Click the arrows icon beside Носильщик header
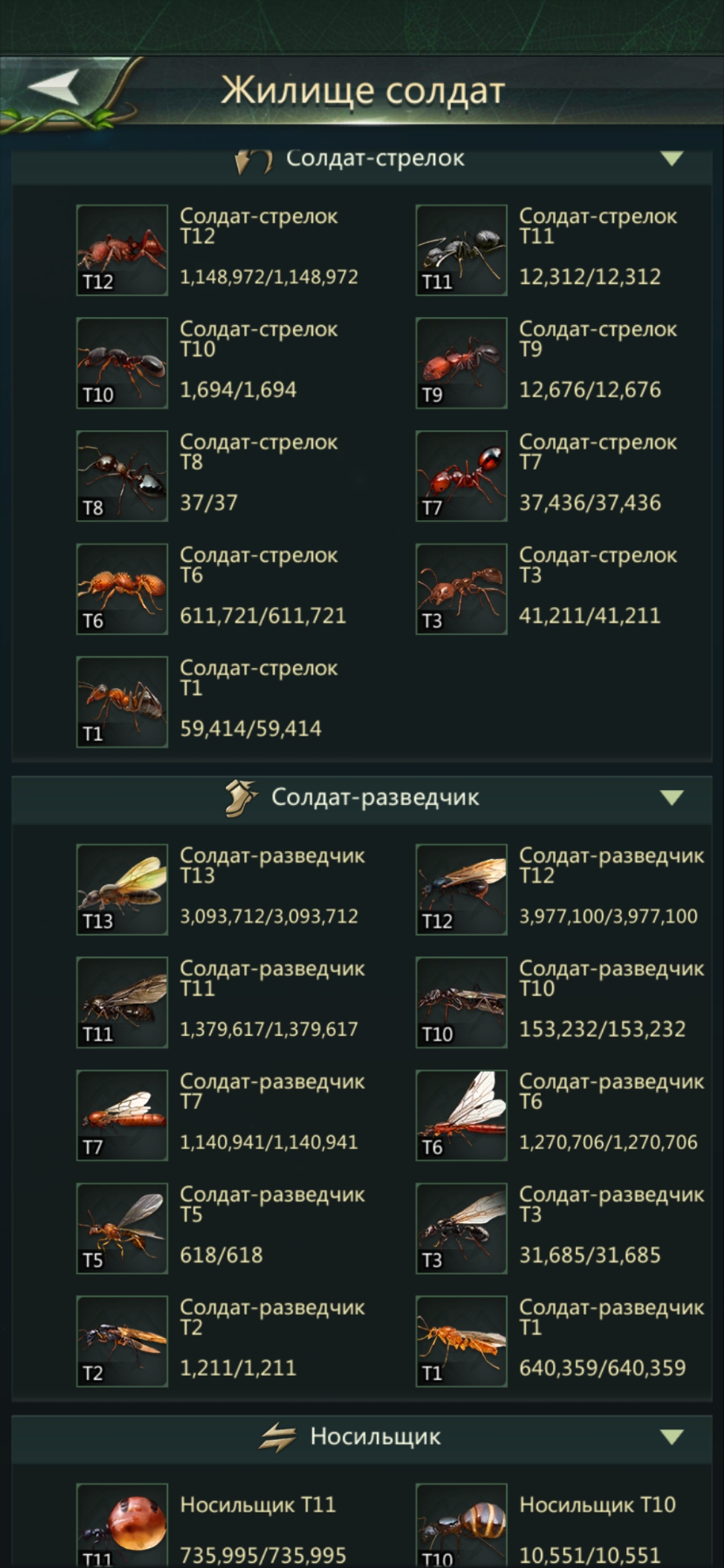 pyautogui.click(x=278, y=1437)
